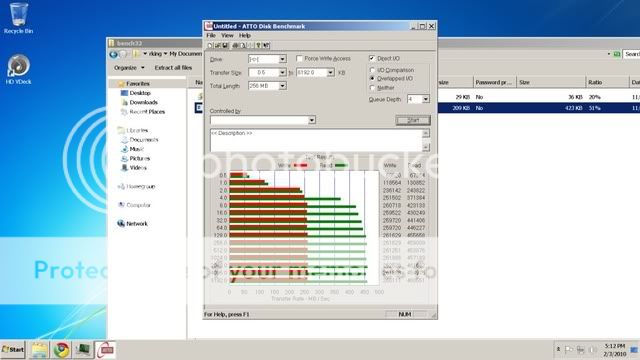Click the Save disk toolbar icon

click(225, 45)
